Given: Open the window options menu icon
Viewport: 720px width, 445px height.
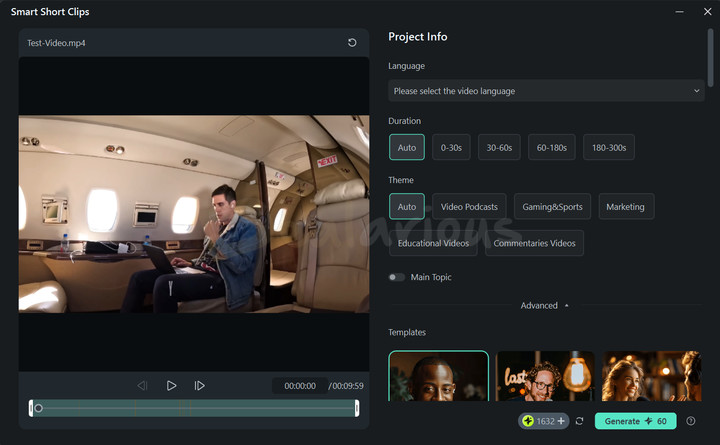Looking at the screenshot, I should point(681,12).
